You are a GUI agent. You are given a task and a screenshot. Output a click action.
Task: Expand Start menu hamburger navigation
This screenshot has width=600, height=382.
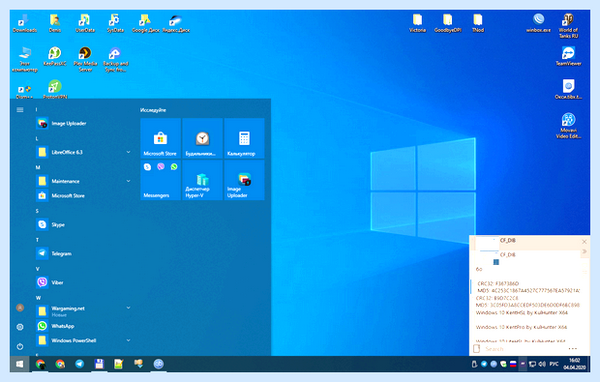tap(20, 110)
